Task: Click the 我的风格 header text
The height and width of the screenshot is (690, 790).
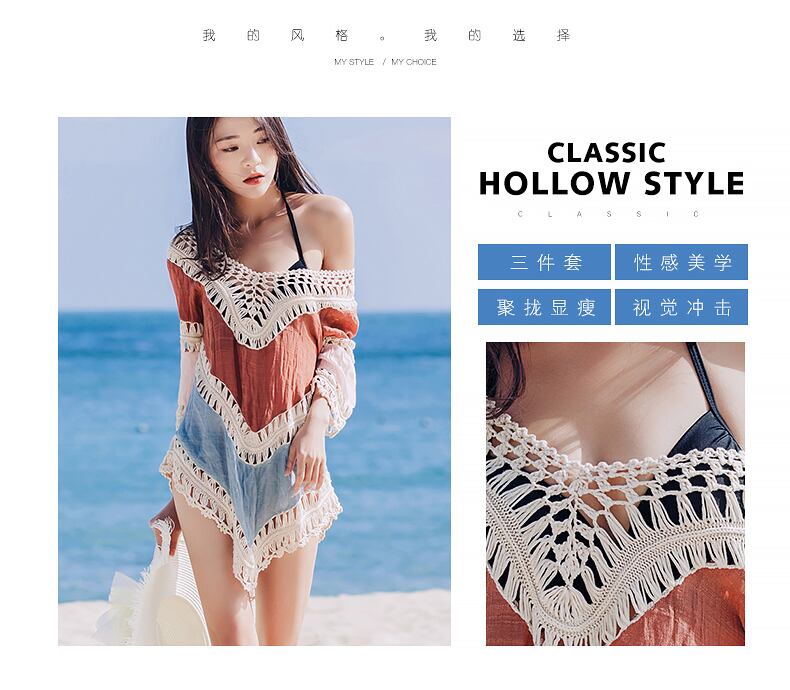Action: pyautogui.click(x=275, y=35)
